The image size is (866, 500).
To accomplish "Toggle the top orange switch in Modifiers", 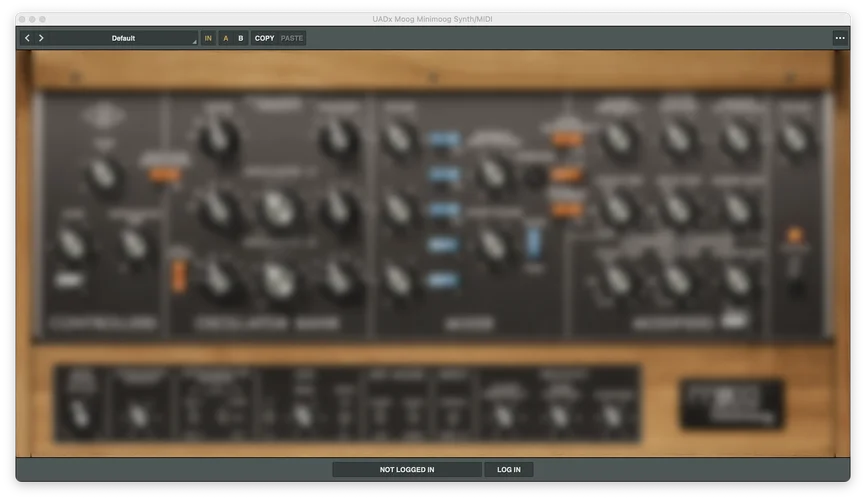I will [567, 139].
